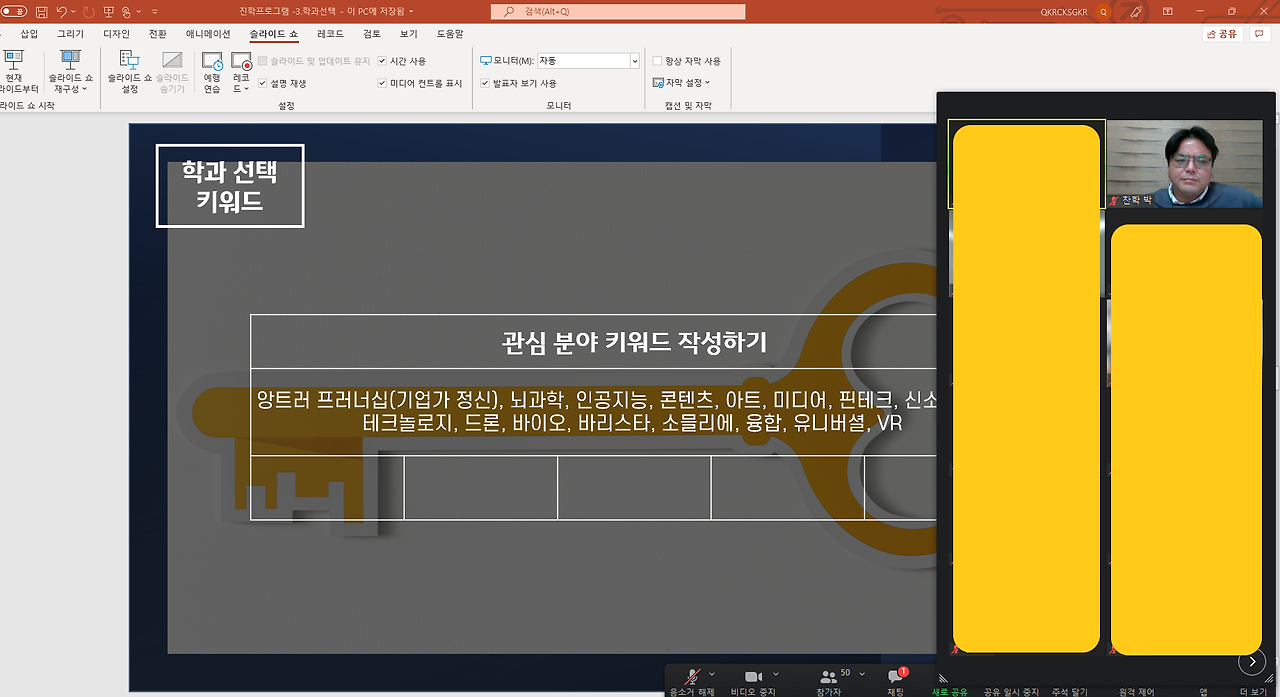This screenshot has width=1280, height=697.
Task: Start slide show from current slide
Action: pos(14,72)
